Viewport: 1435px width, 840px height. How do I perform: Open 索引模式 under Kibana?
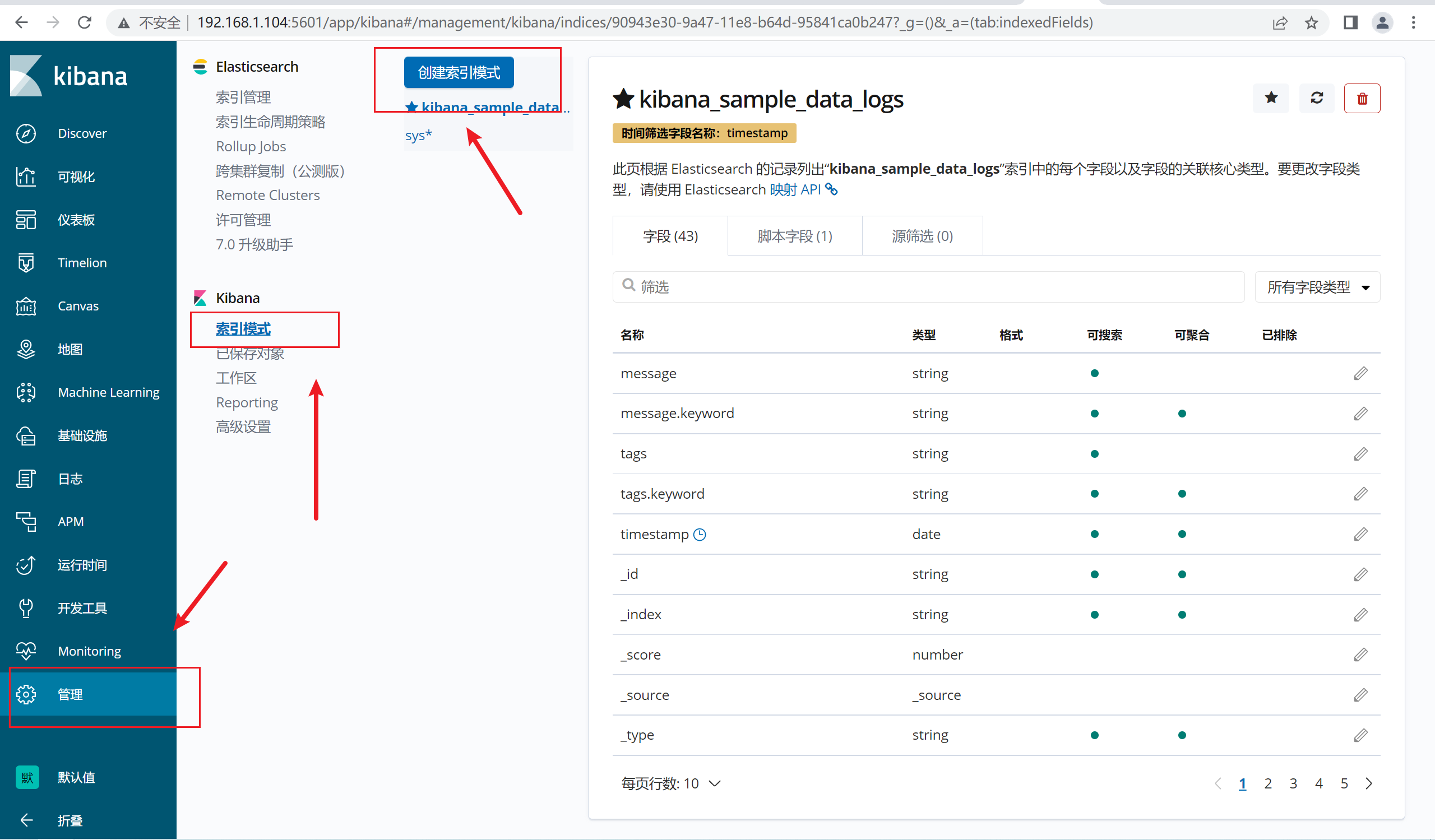(243, 328)
